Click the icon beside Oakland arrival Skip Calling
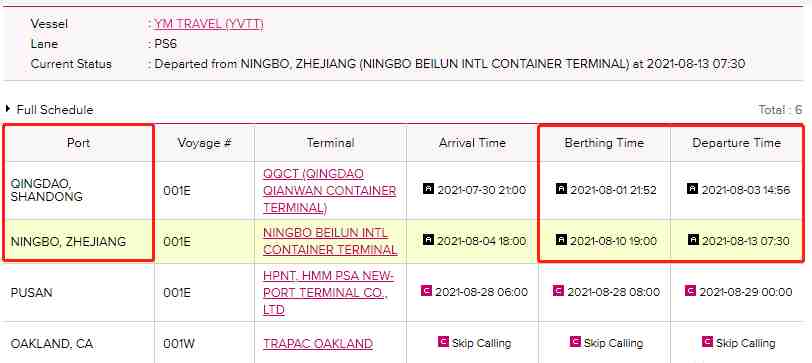The image size is (812, 363). click(x=443, y=342)
